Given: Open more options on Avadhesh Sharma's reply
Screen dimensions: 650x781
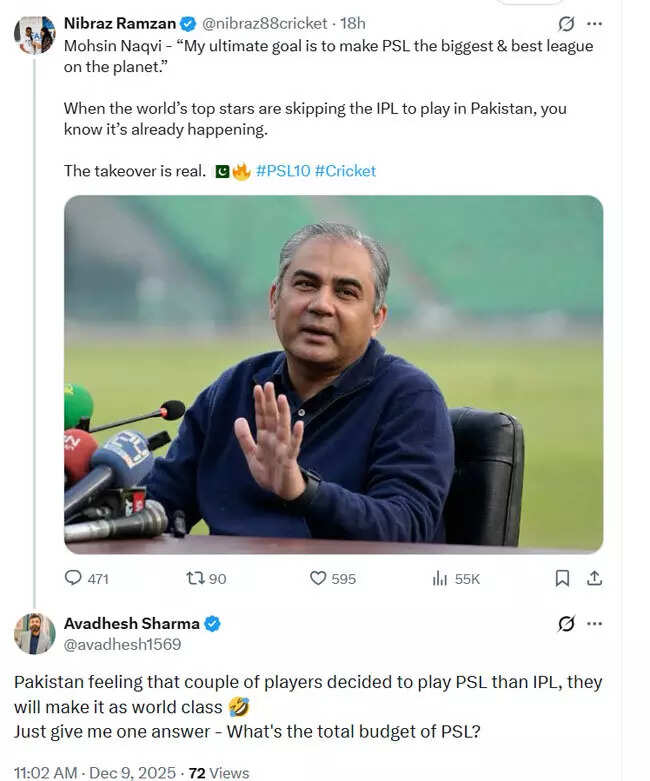Looking at the screenshot, I should click(595, 623).
